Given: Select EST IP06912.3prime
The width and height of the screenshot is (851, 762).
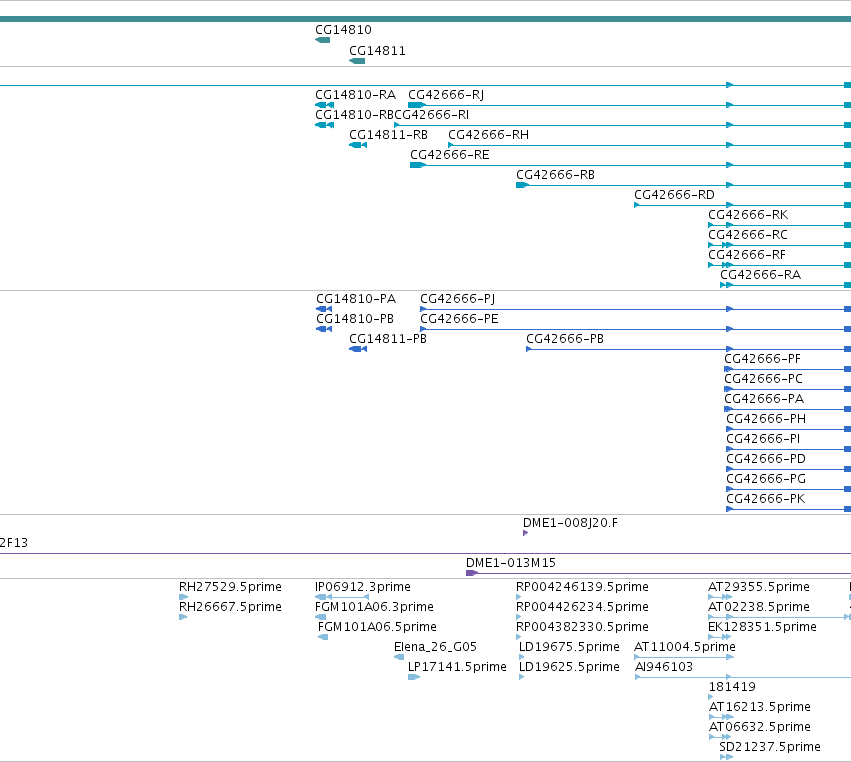Looking at the screenshot, I should 363,587.
